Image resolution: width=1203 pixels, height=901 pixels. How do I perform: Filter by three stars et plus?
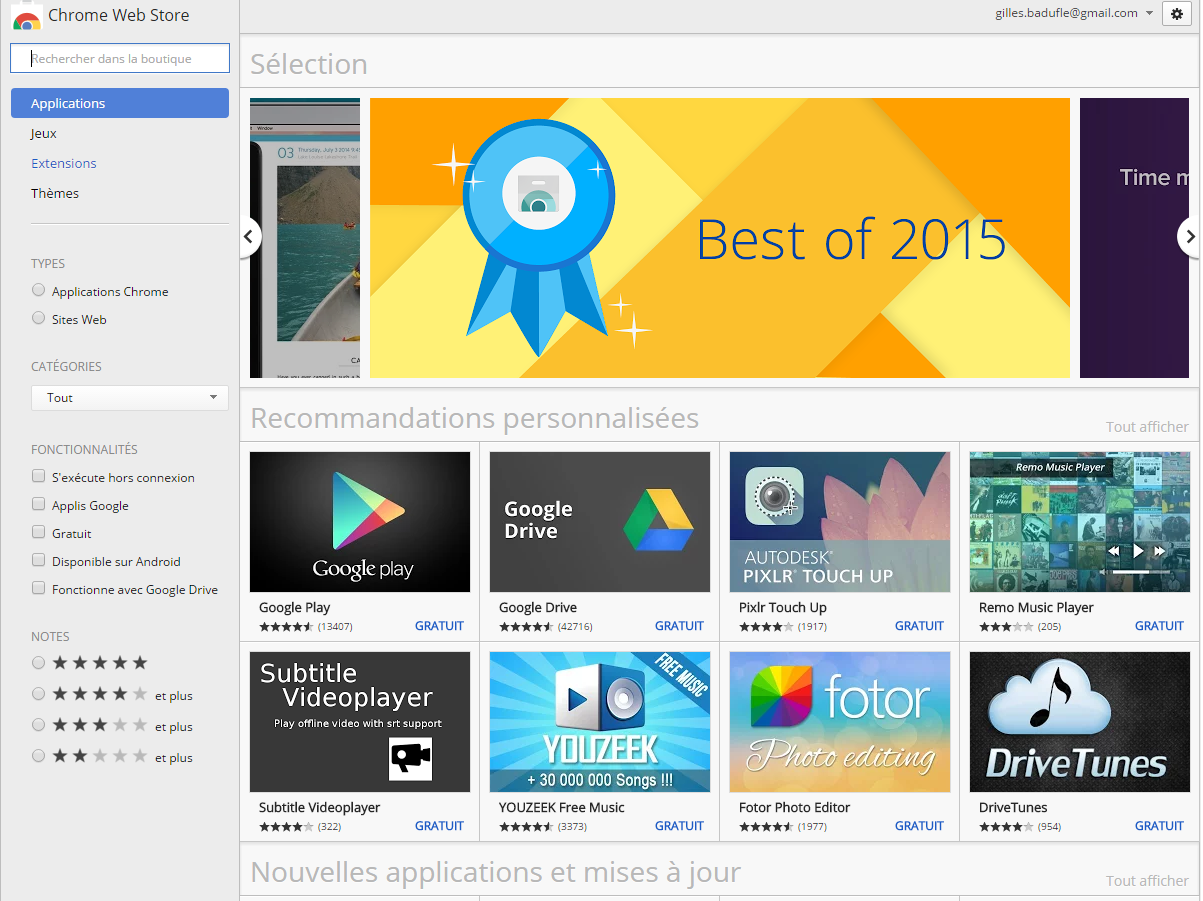[x=39, y=725]
